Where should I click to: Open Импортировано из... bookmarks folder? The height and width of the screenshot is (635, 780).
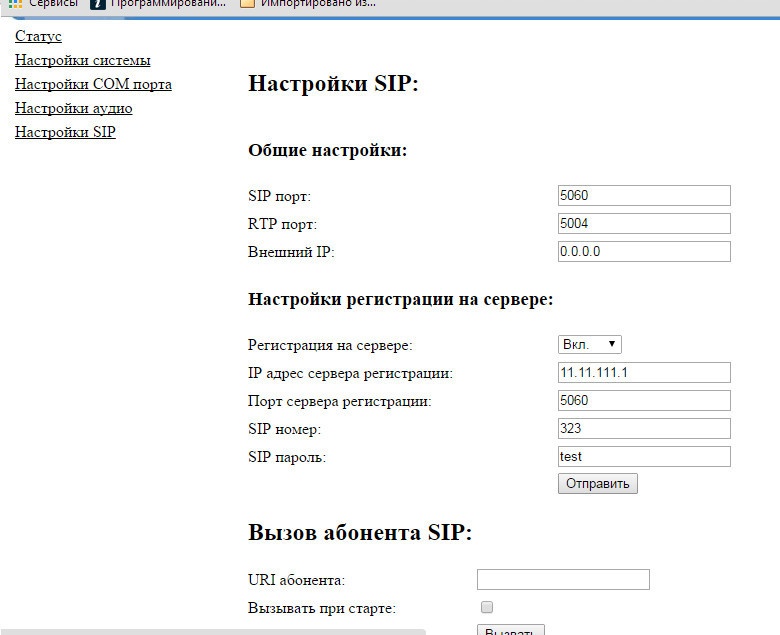(x=308, y=3)
